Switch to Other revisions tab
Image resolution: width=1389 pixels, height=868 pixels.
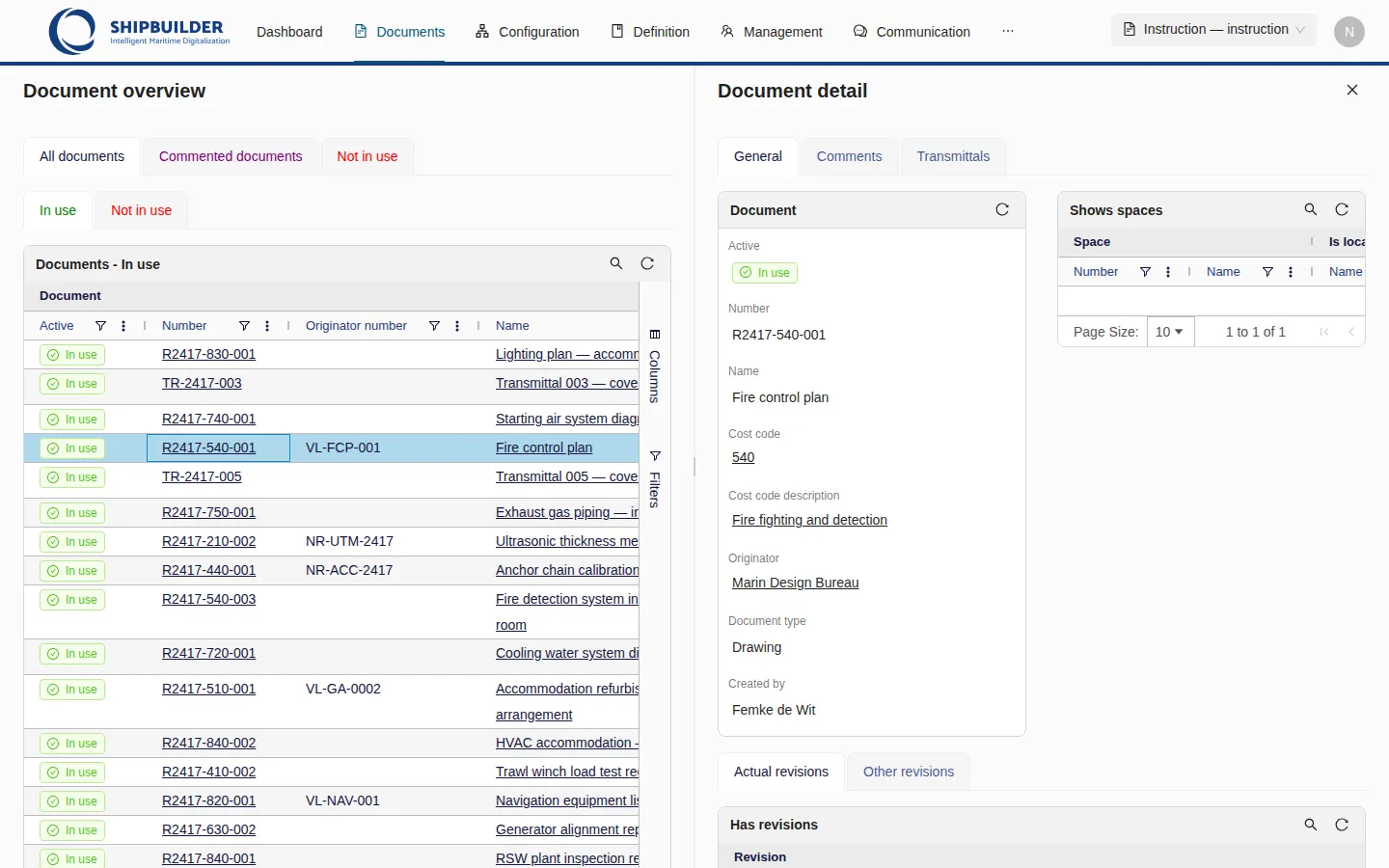tap(909, 772)
